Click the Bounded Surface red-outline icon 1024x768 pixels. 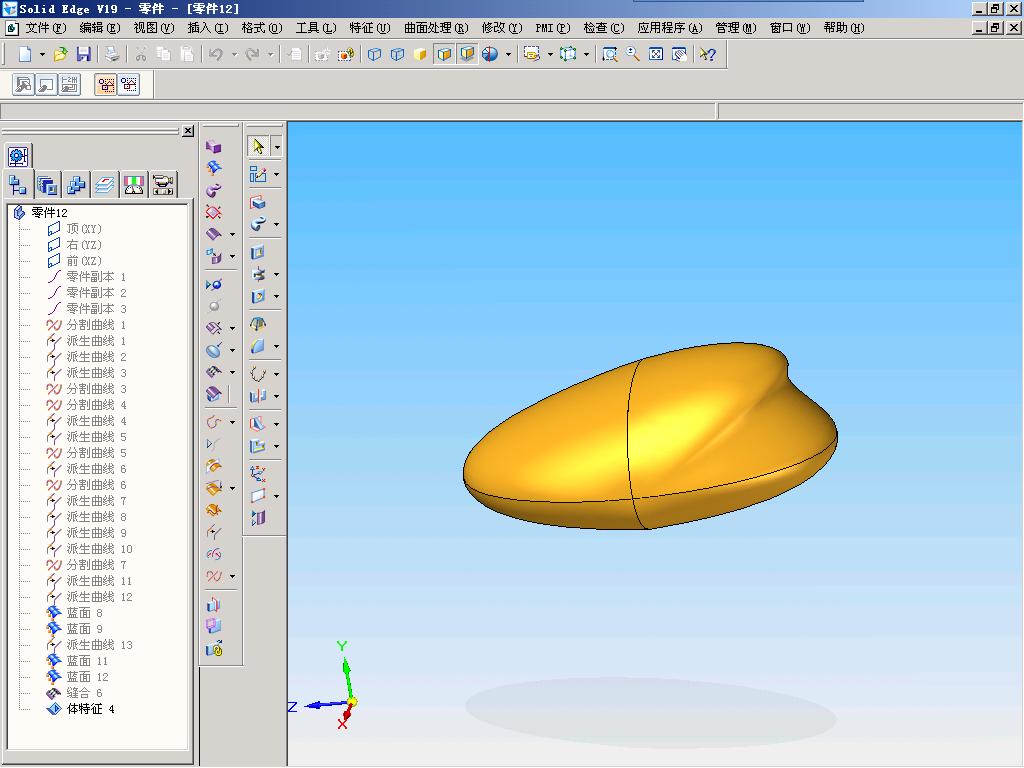[214, 212]
